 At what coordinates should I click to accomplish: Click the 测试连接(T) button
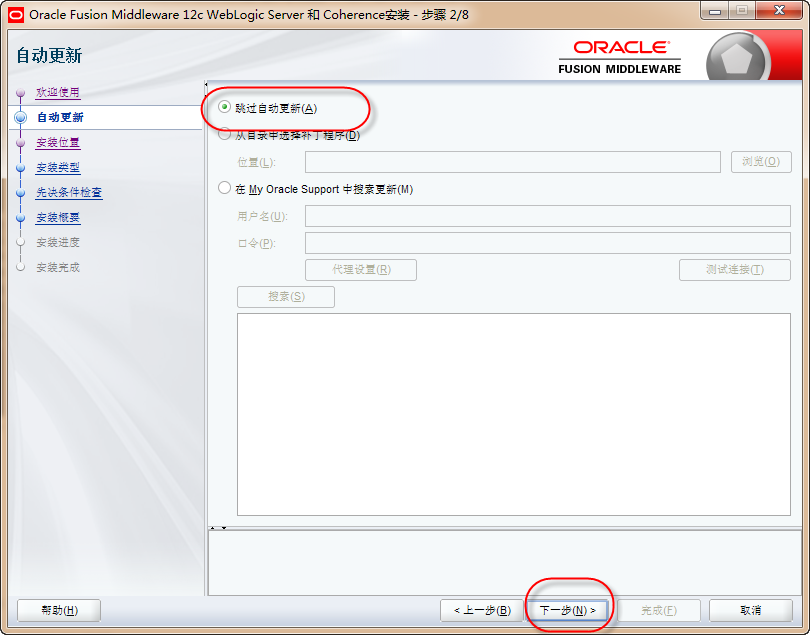[x=735, y=270]
